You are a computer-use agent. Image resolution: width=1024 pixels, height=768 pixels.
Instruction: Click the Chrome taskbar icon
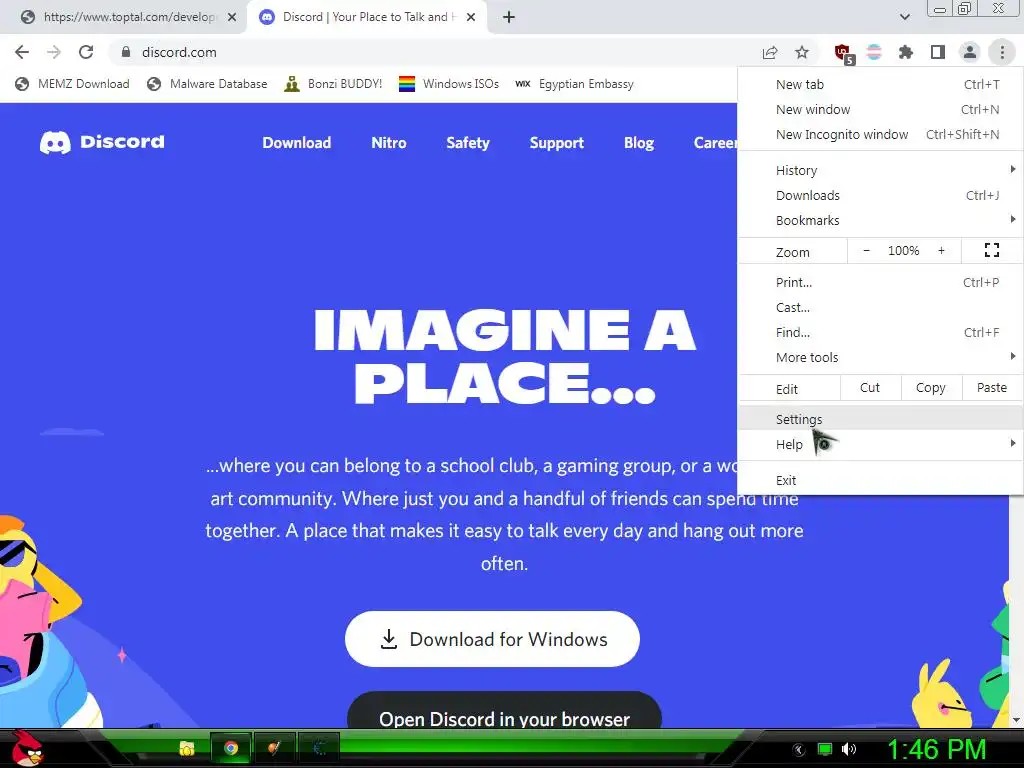coord(231,748)
